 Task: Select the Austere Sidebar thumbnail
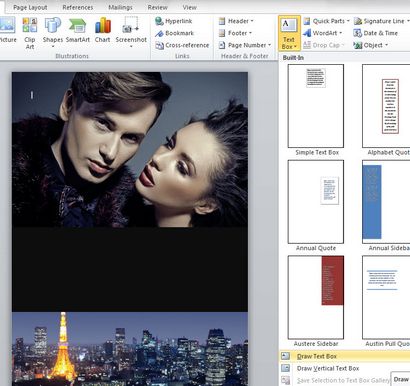pos(316,297)
